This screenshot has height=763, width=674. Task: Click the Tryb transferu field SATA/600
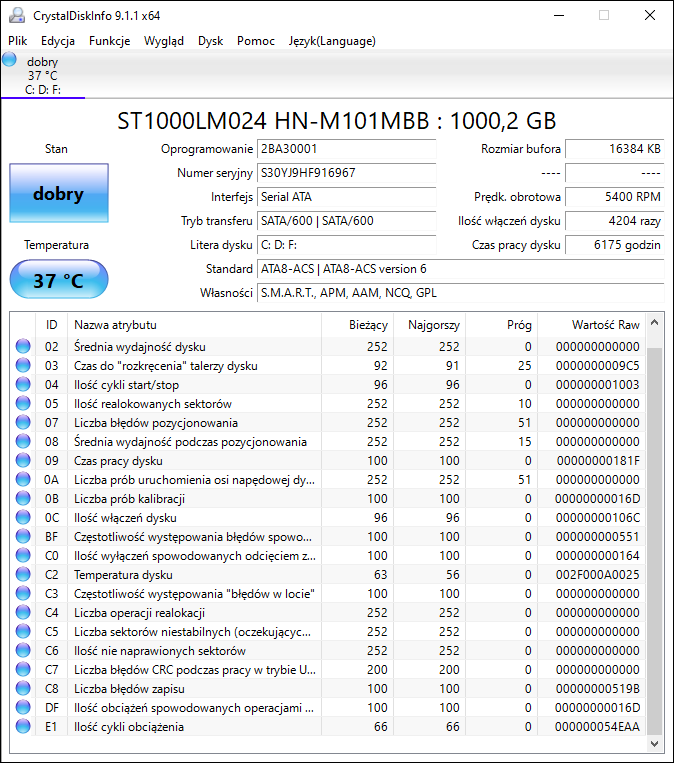coord(346,220)
